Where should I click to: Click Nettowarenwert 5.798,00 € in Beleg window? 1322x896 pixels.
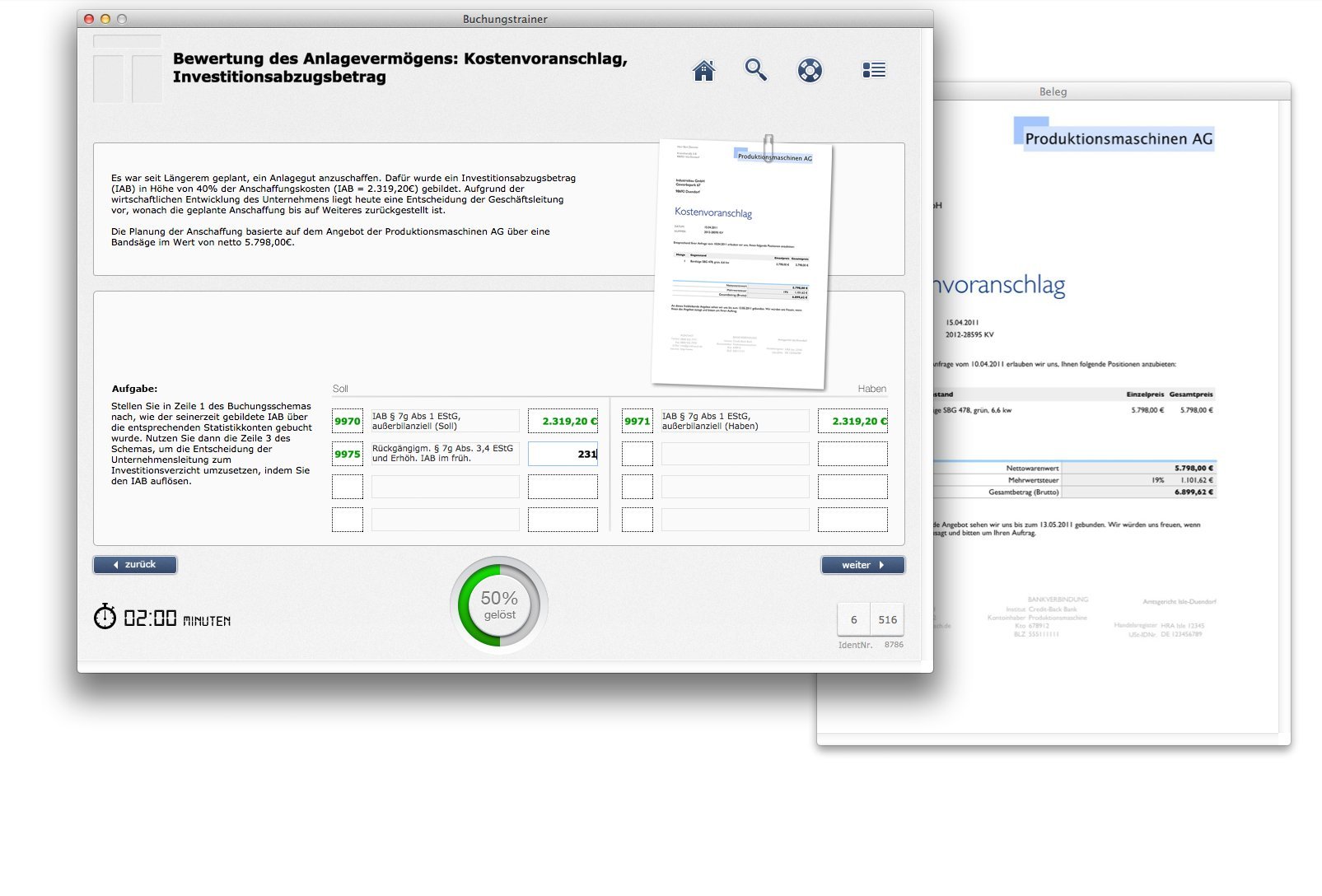click(x=1194, y=468)
